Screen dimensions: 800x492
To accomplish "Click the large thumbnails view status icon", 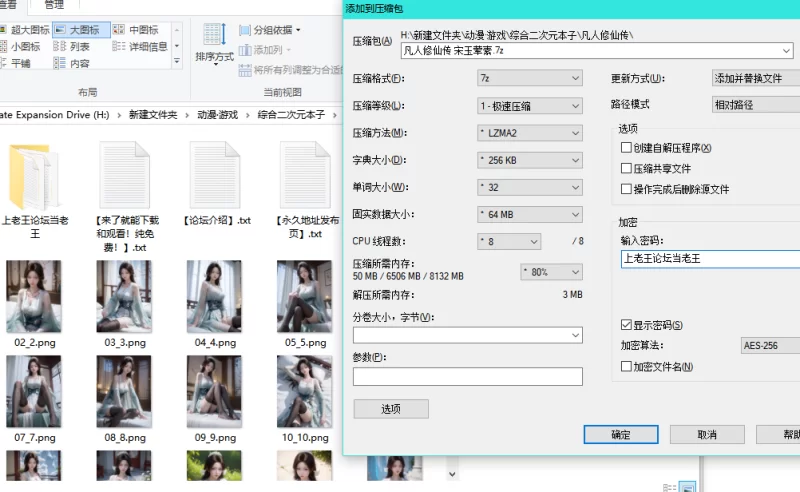I will point(688,487).
